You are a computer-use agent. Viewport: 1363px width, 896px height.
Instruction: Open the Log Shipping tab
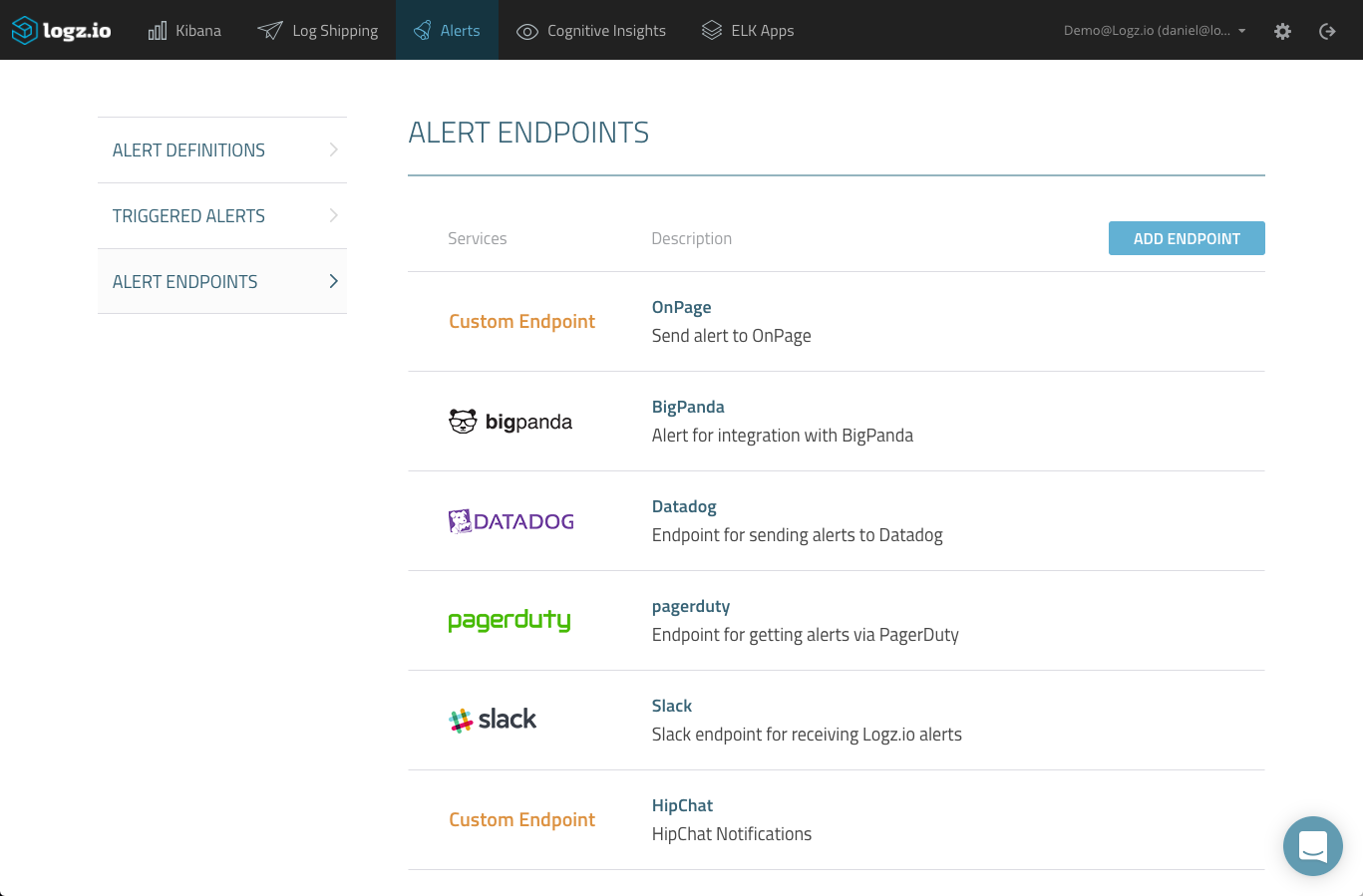point(317,31)
